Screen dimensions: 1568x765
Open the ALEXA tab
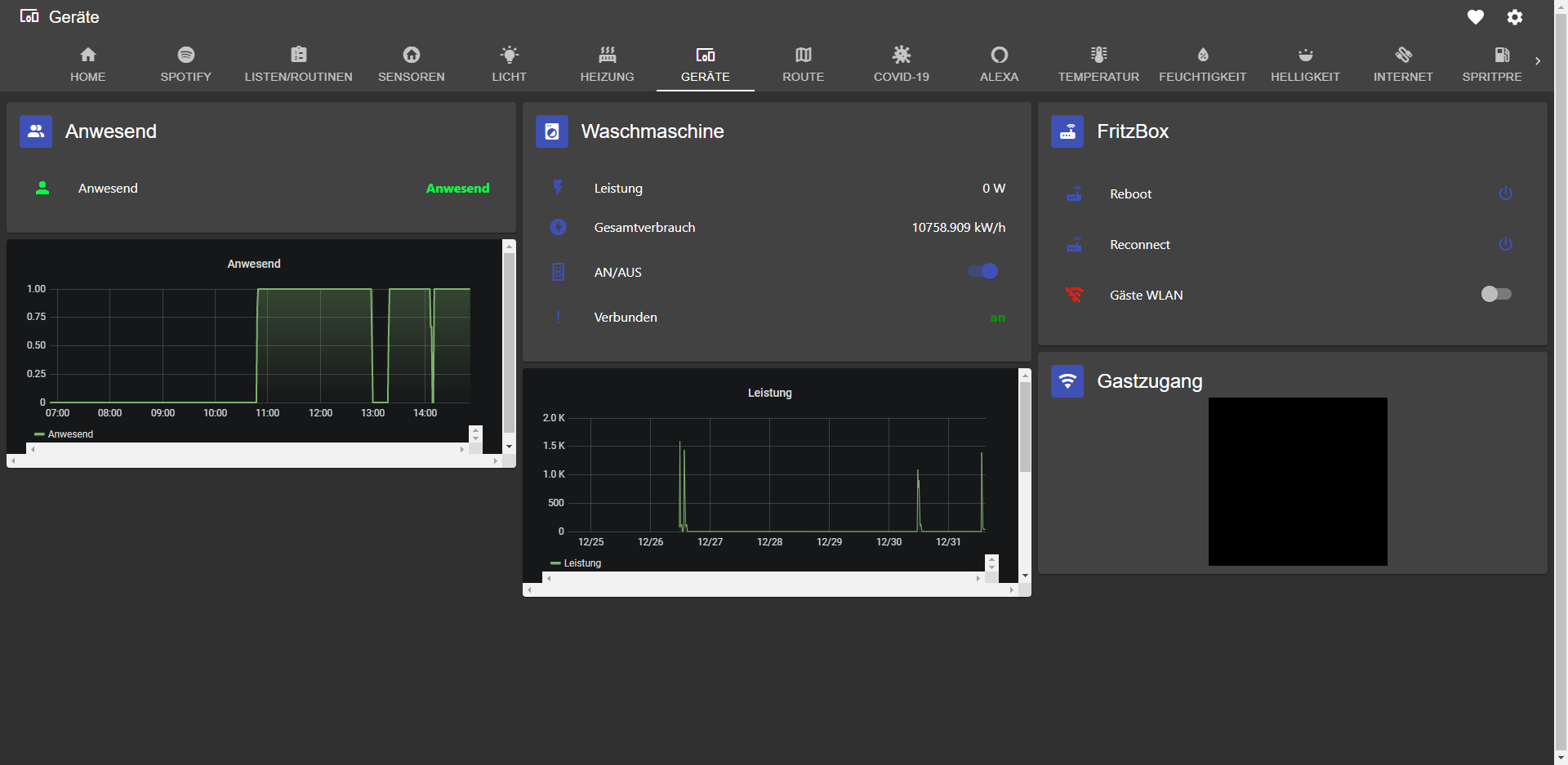(1000, 64)
